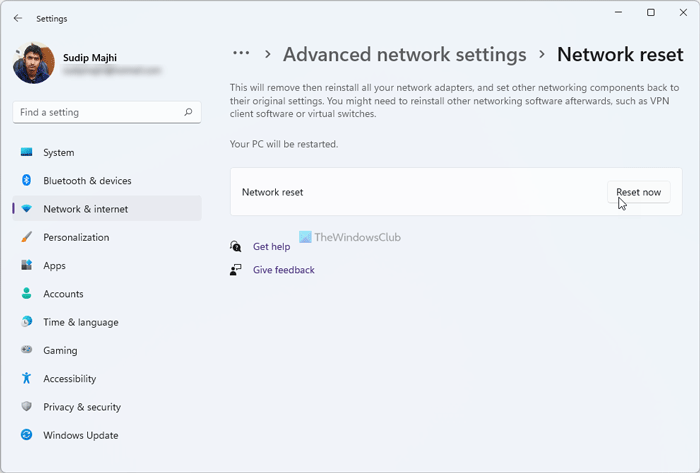Select the Bluetooth & devices icon
This screenshot has width=700, height=473.
[26, 181]
